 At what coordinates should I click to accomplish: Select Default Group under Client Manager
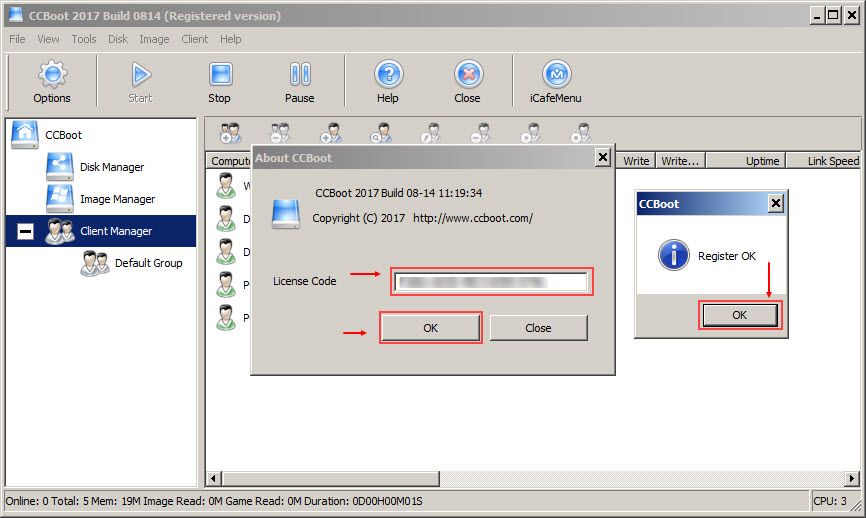pos(149,263)
